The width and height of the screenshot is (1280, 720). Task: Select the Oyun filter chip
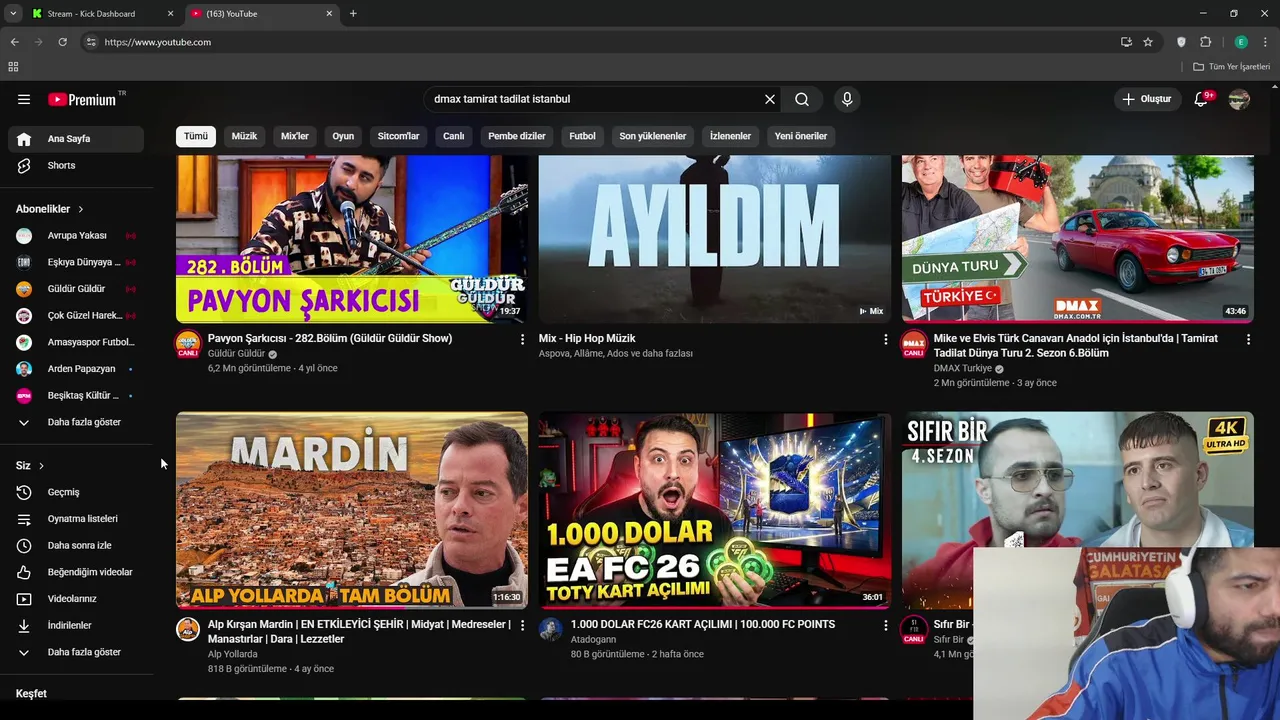click(343, 136)
